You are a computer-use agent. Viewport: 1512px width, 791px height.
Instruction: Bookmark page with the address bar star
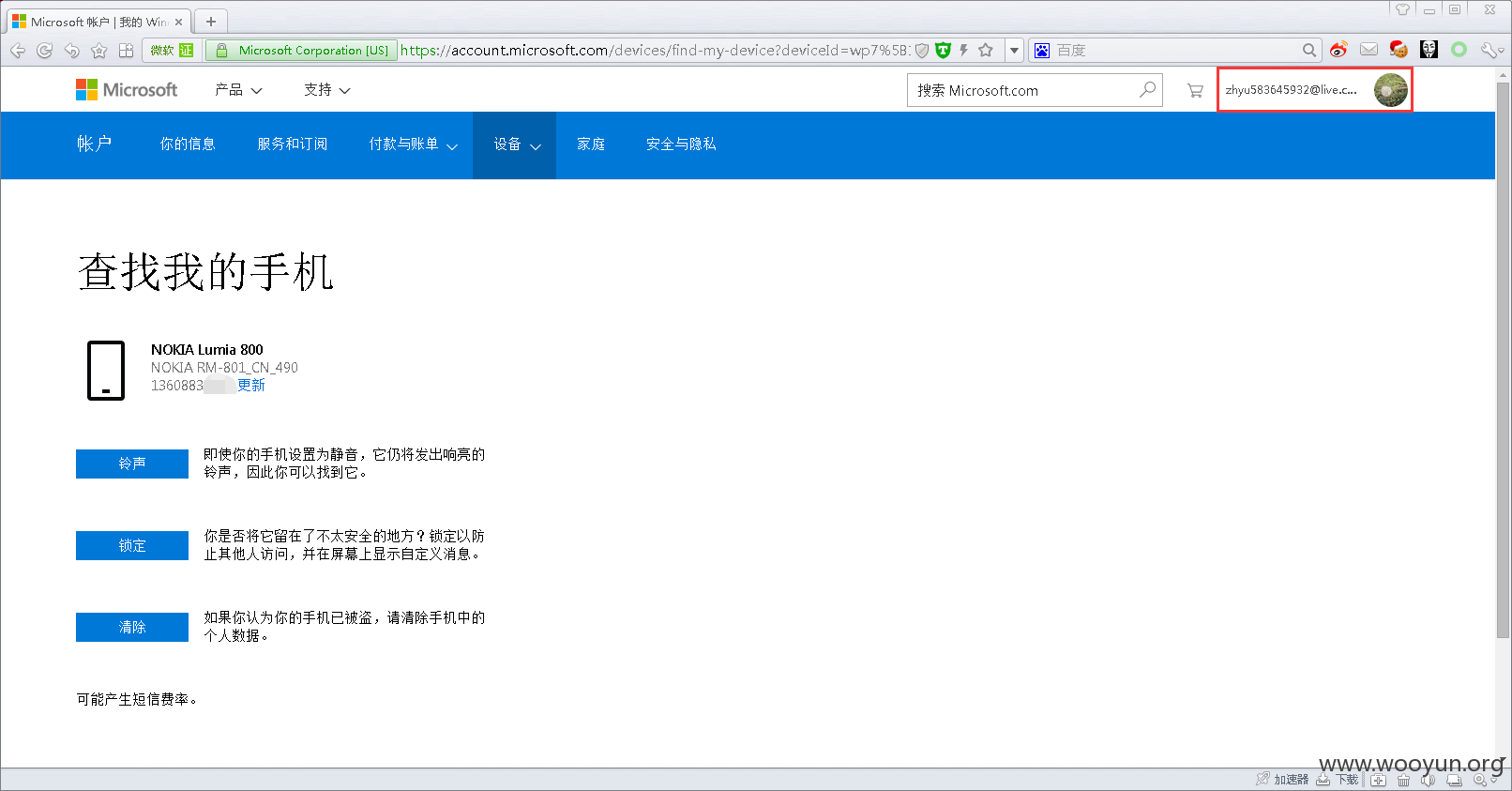click(986, 51)
